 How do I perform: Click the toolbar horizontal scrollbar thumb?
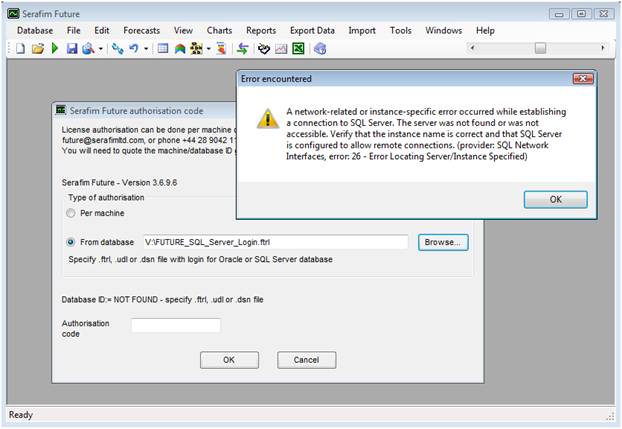[x=540, y=48]
